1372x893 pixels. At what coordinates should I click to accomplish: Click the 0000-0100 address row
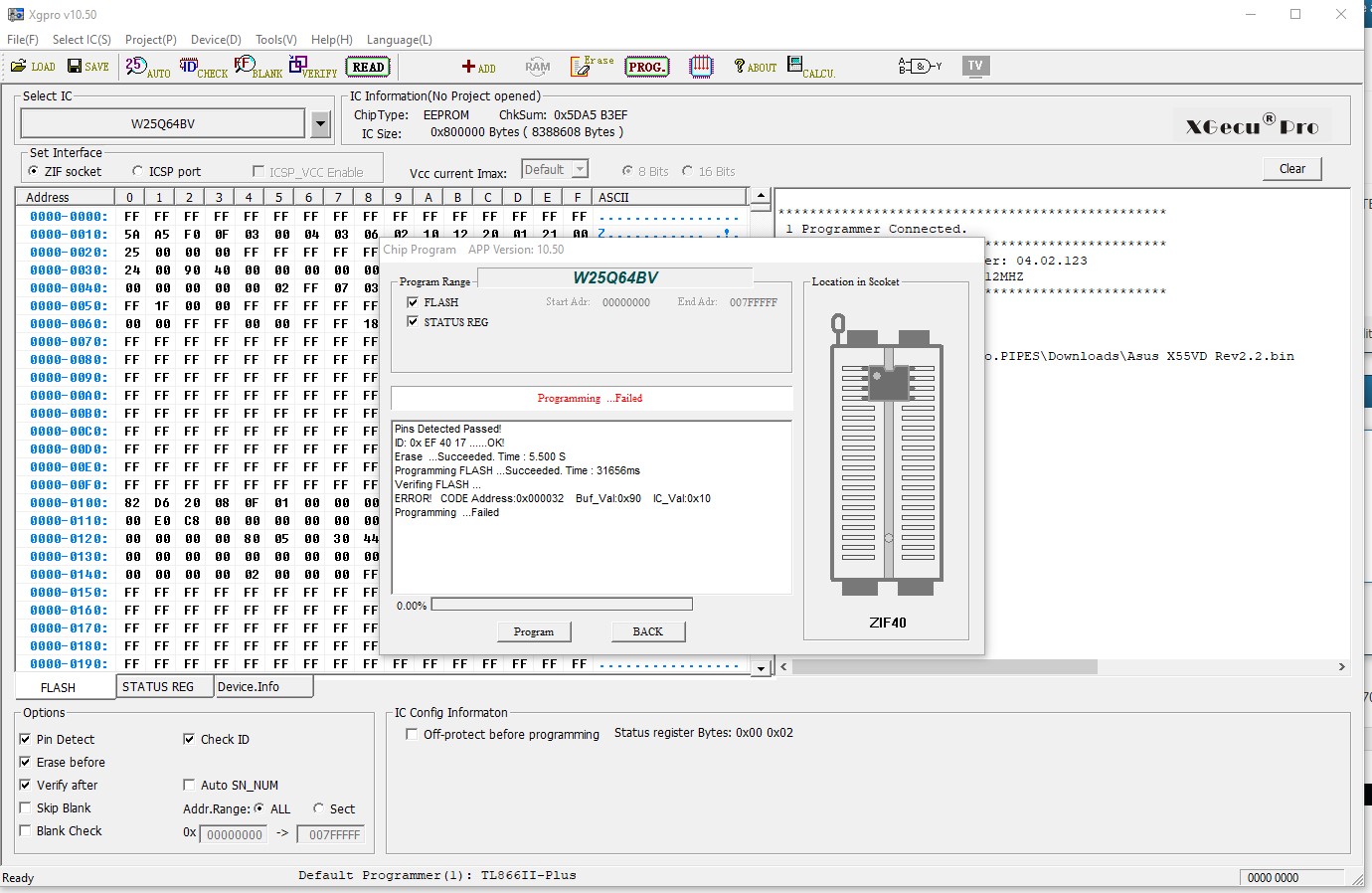[68, 503]
